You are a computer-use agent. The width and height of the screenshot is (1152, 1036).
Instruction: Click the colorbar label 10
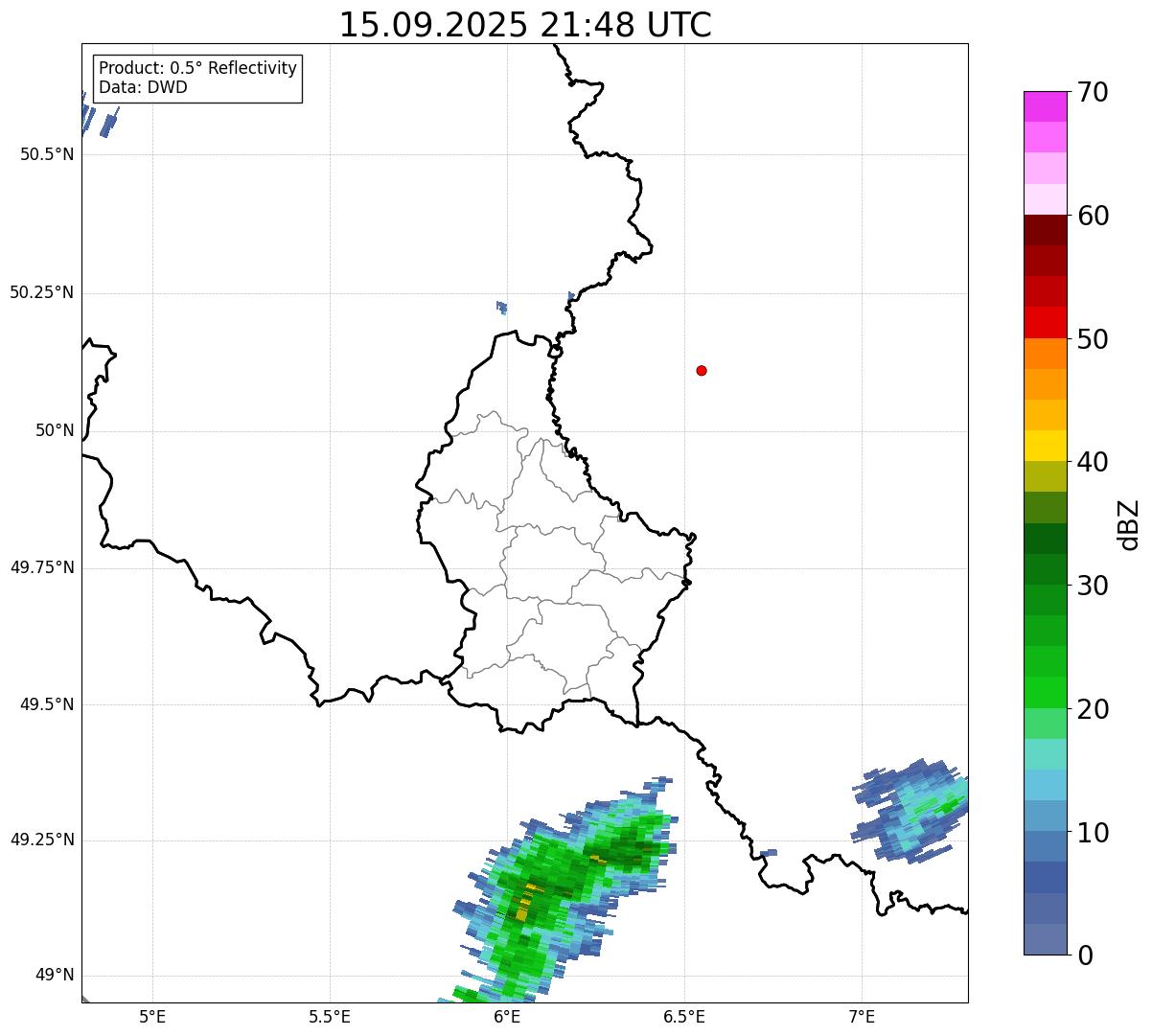pyautogui.click(x=1093, y=833)
